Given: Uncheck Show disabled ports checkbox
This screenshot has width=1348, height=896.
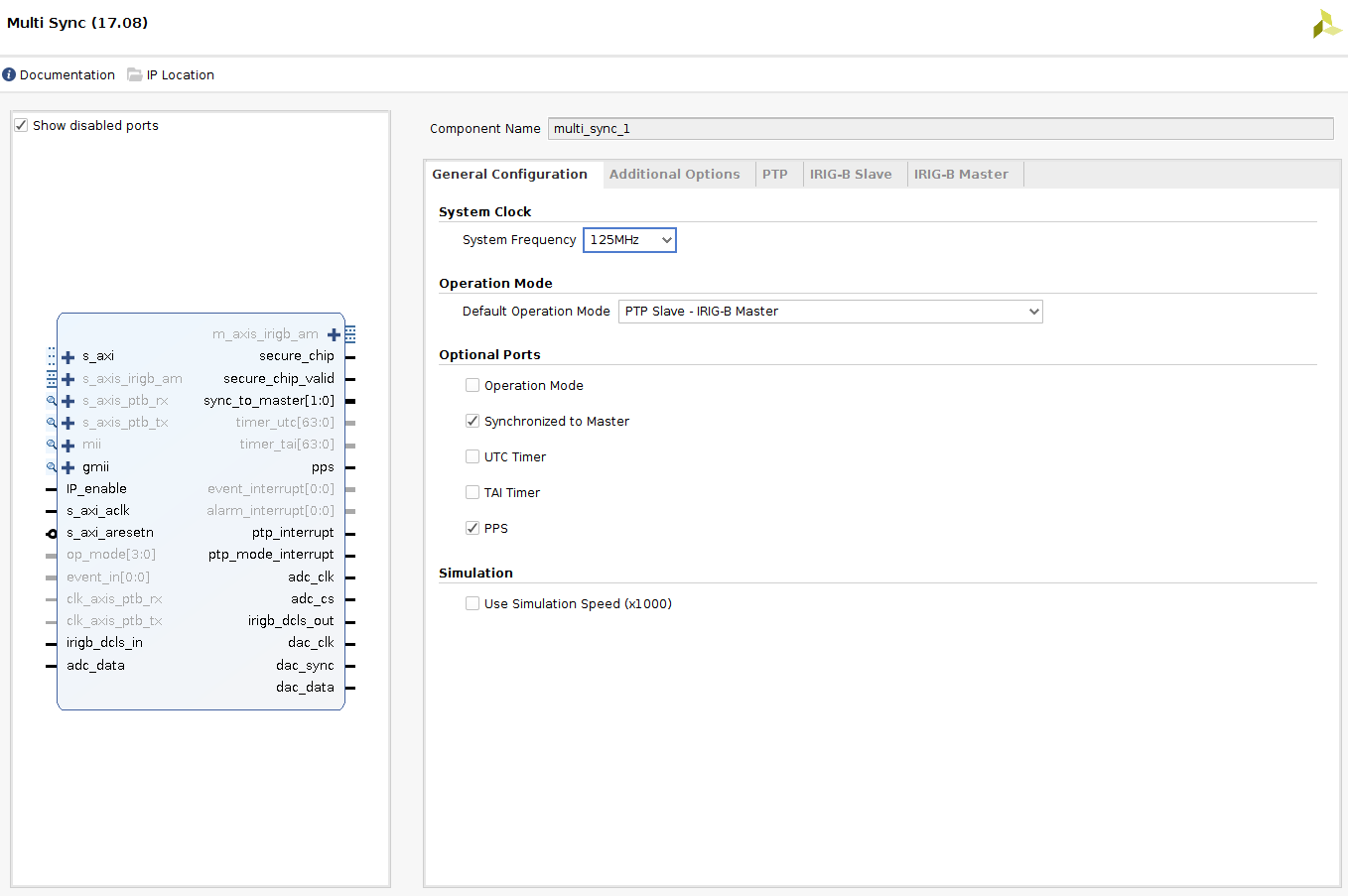Looking at the screenshot, I should click(x=21, y=125).
